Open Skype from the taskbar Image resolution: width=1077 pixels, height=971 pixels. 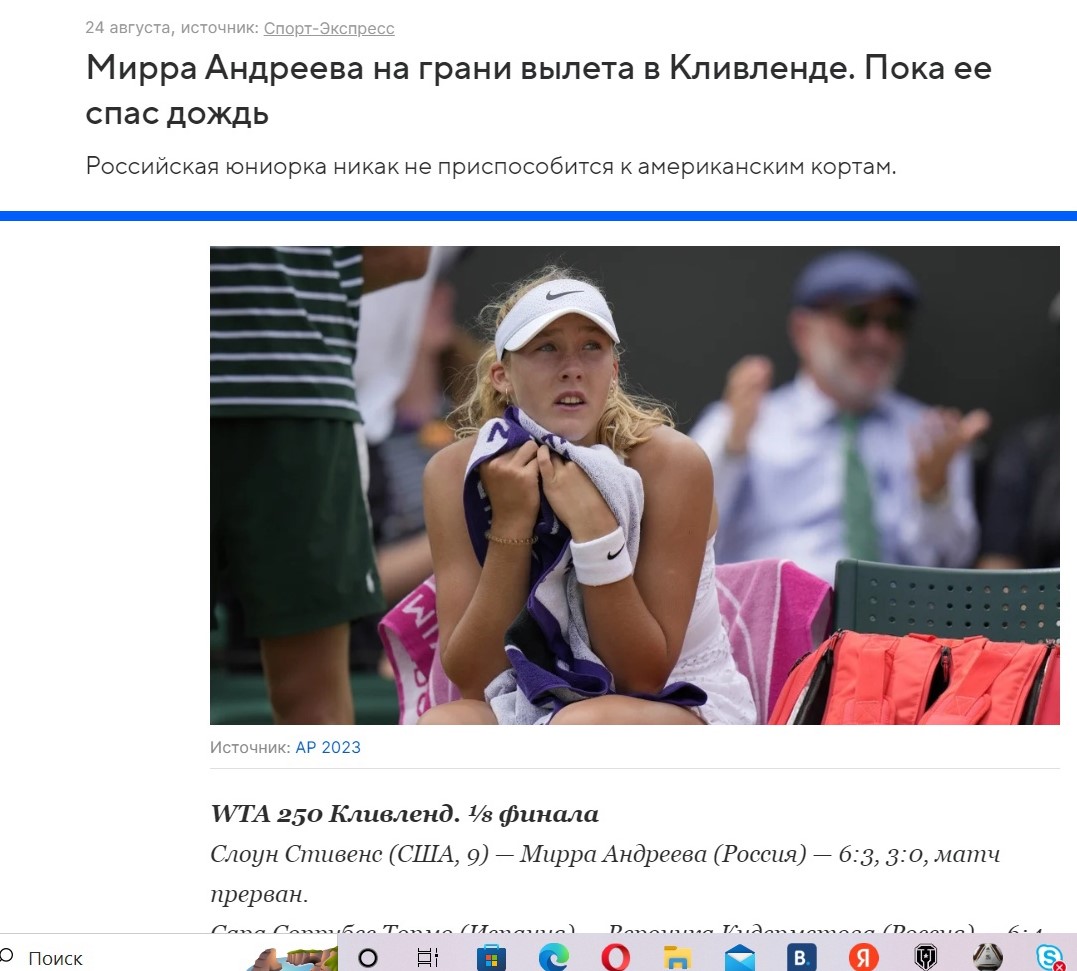(1050, 957)
